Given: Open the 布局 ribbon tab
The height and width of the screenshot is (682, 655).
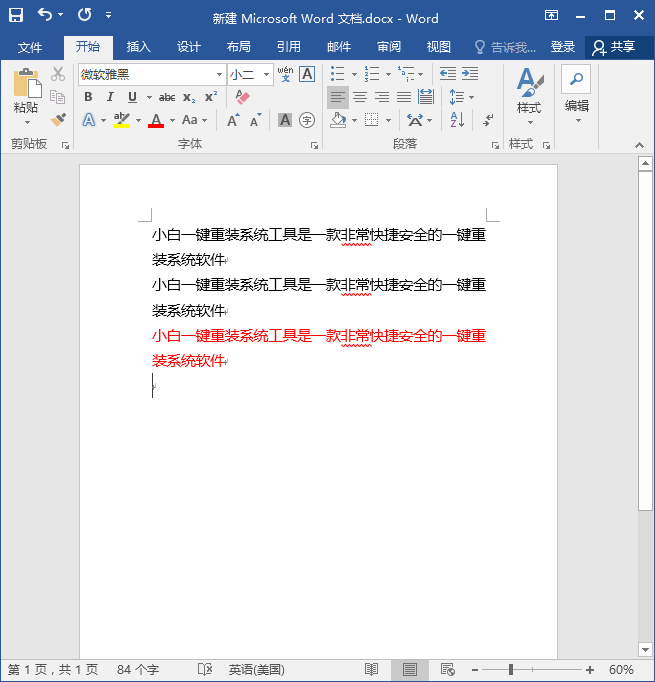Looking at the screenshot, I should coord(238,47).
